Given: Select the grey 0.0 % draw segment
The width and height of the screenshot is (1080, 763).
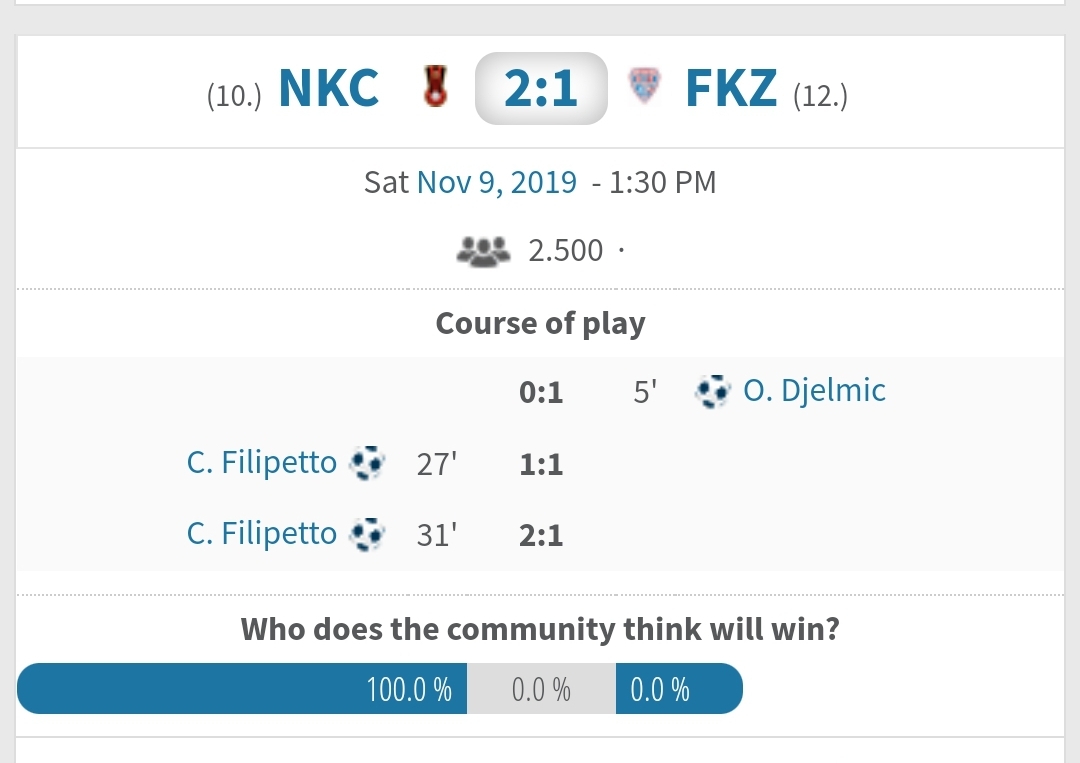Looking at the screenshot, I should pos(541,689).
